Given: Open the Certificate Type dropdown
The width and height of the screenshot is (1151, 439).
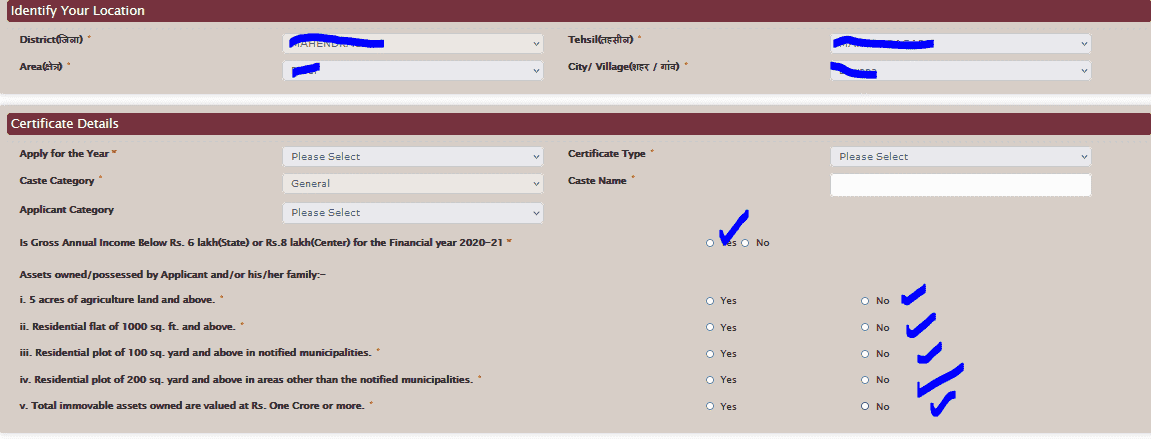Looking at the screenshot, I should [960, 157].
